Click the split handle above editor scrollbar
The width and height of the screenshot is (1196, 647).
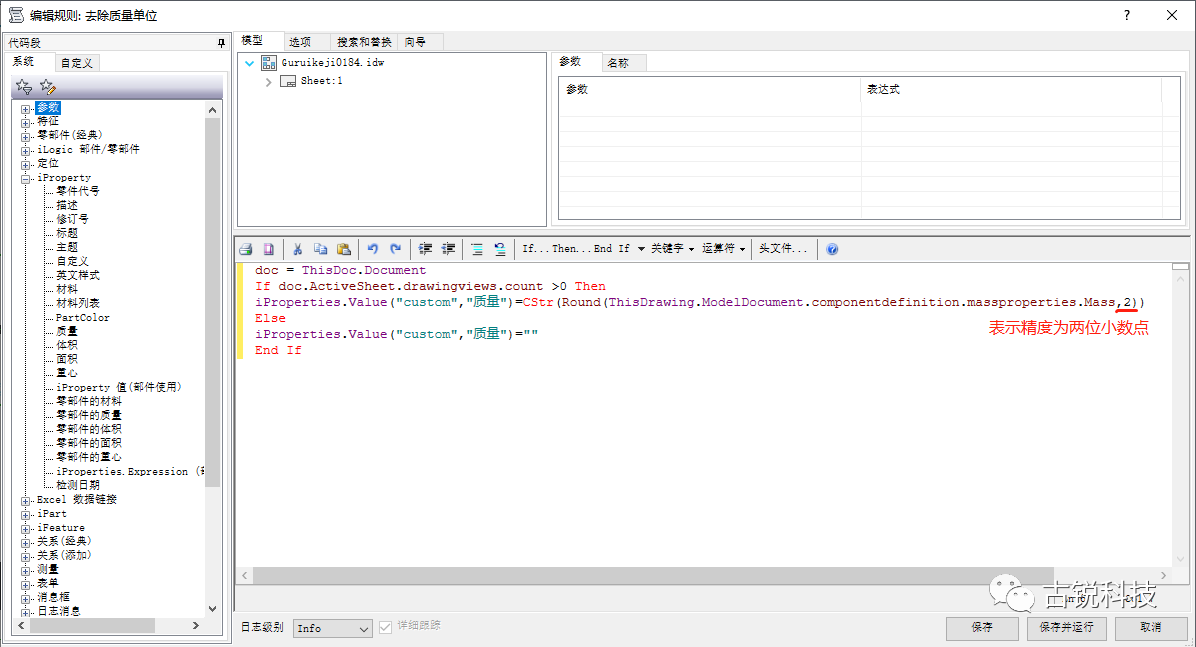[1180, 266]
